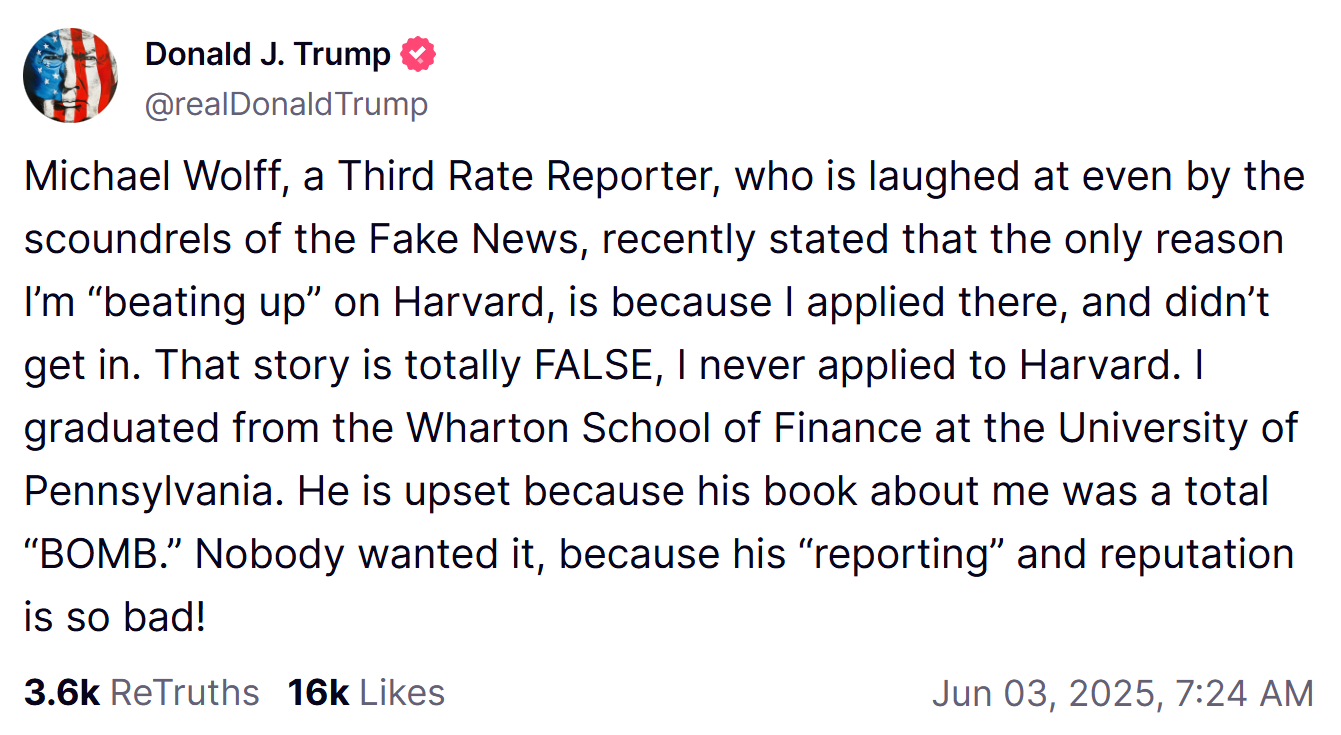View the 3.6k ReTruths count
Viewport: 1341px width, 735px height.
click(141, 692)
